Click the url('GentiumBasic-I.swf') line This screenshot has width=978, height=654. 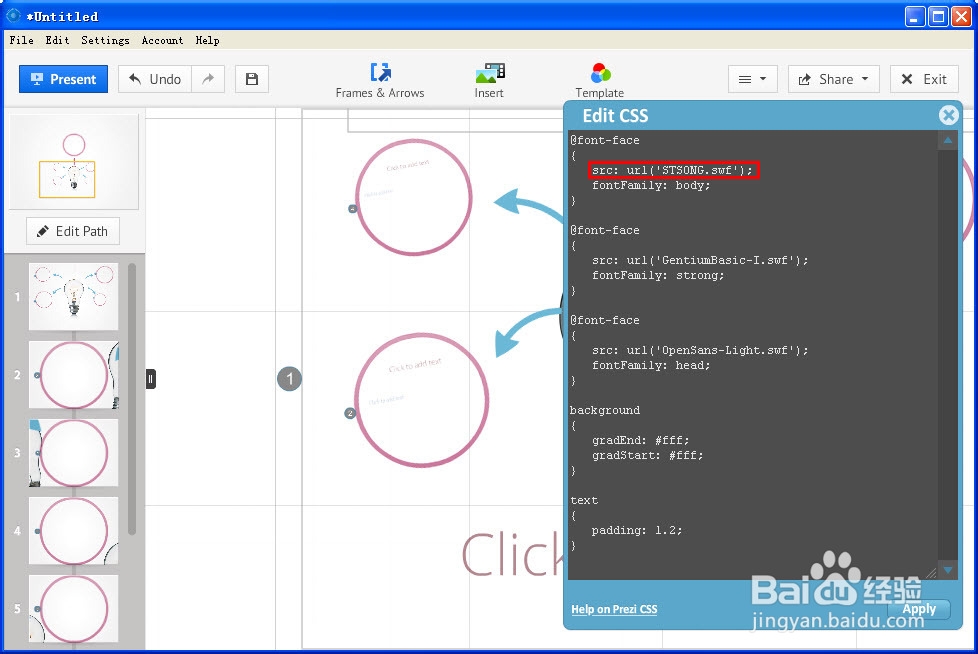[700, 260]
